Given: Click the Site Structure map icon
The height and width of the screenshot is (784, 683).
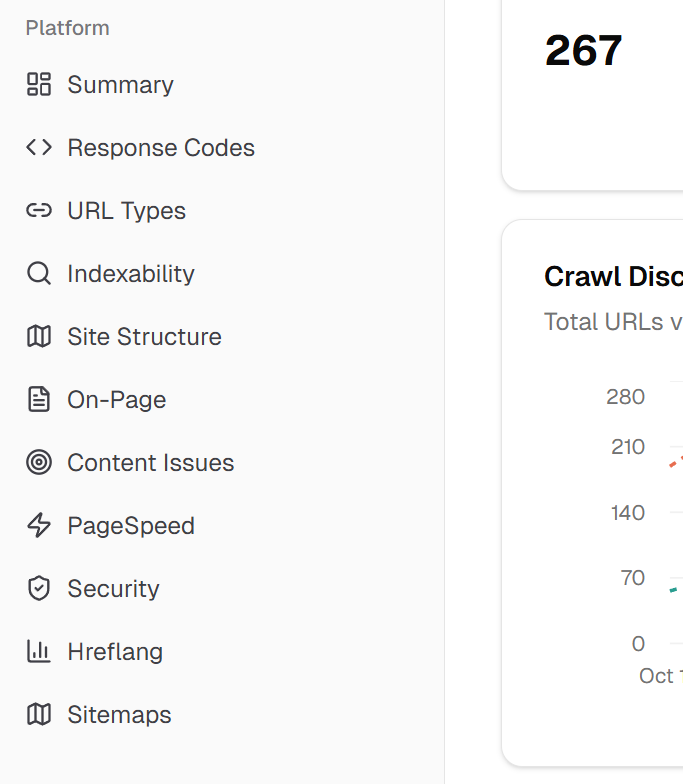Looking at the screenshot, I should [x=39, y=337].
